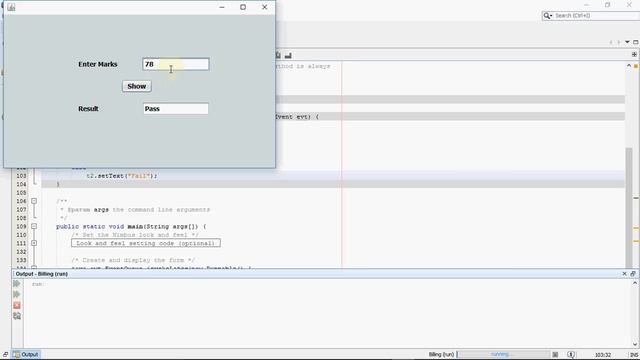Click inside the NetBeans Search box
This screenshot has width=640, height=360.
pyautogui.click(x=596, y=16)
